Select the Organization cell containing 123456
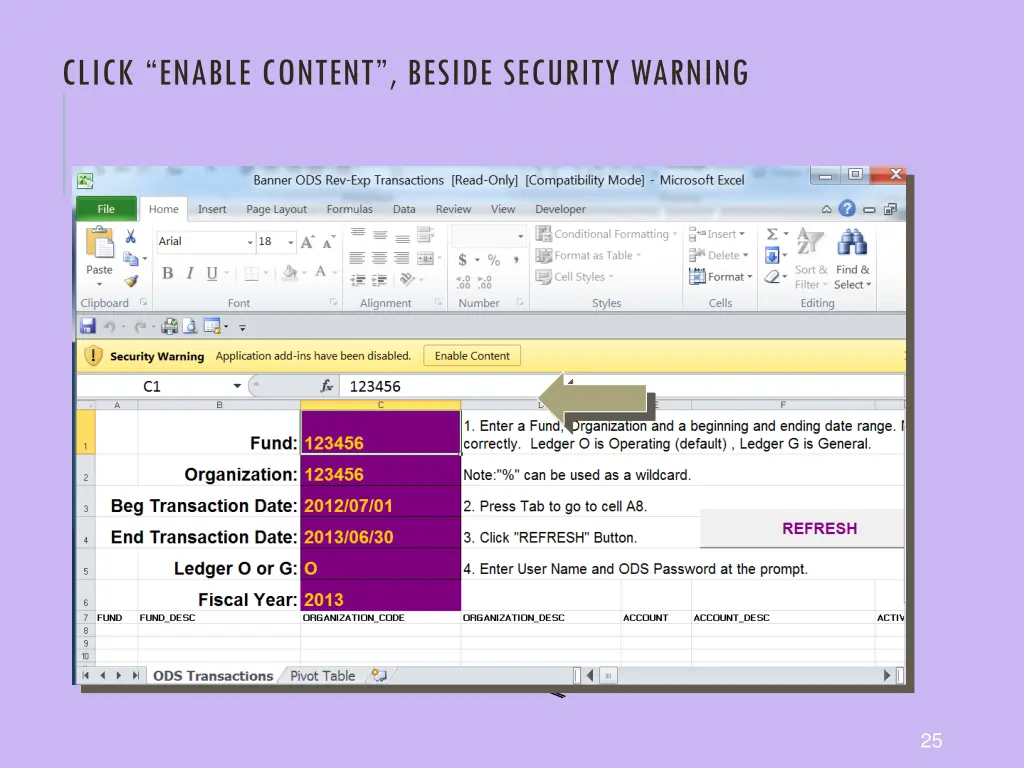The width and height of the screenshot is (1024, 768). click(x=380, y=474)
